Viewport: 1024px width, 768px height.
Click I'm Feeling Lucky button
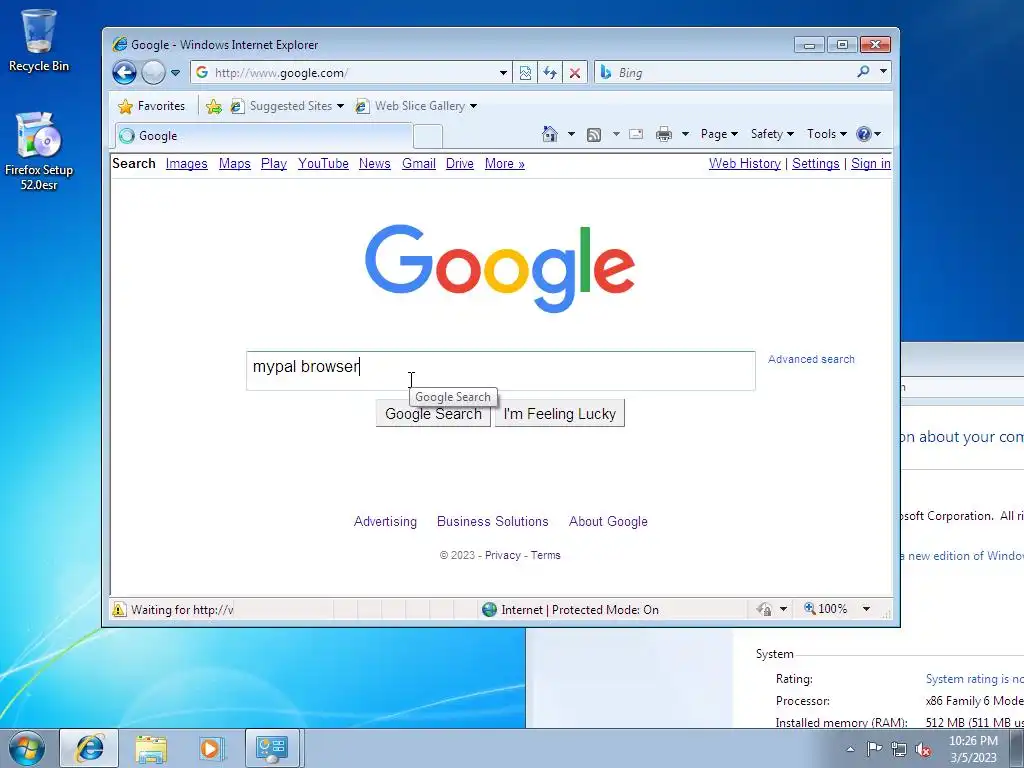coord(560,414)
